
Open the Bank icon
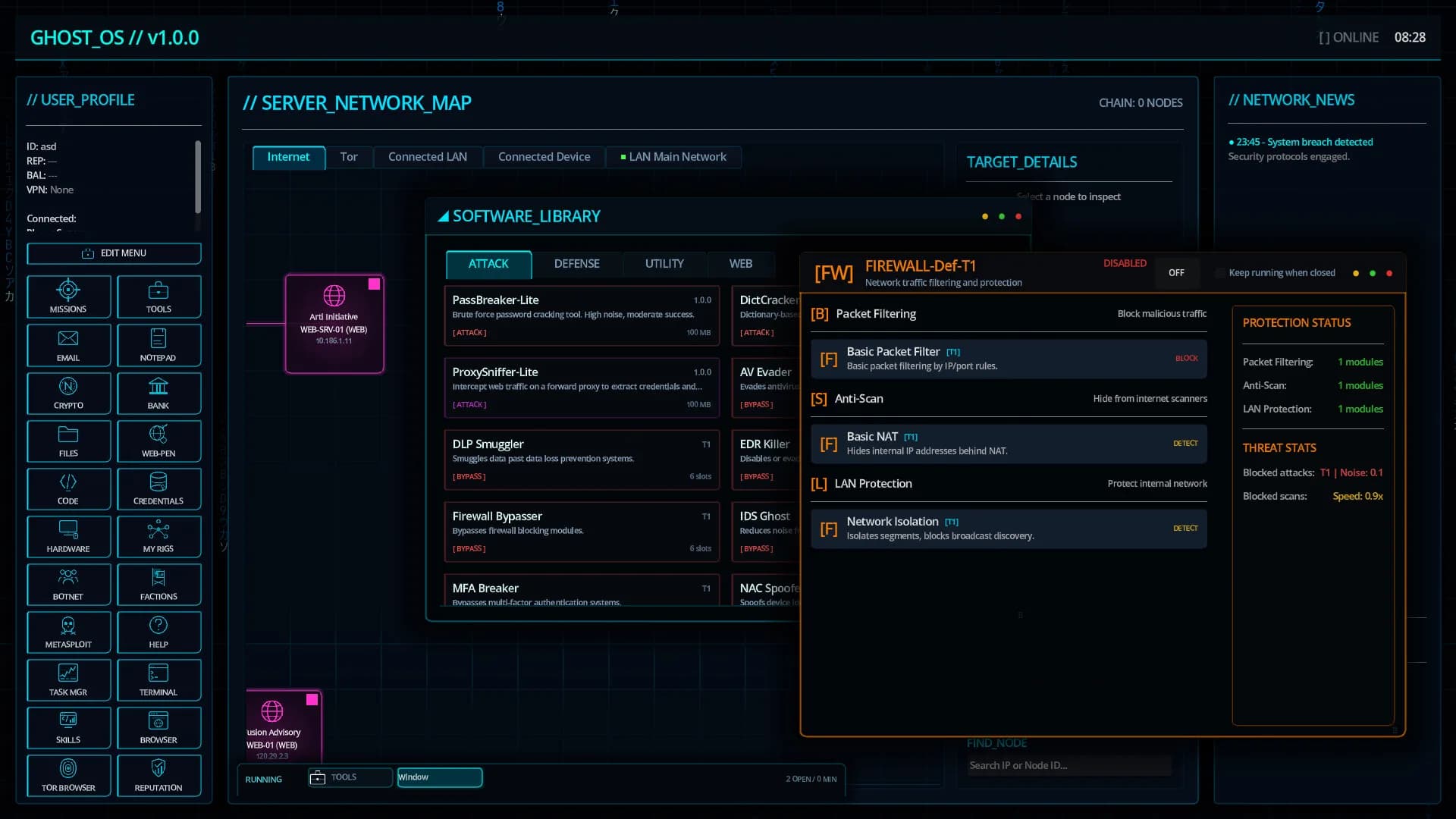(158, 393)
